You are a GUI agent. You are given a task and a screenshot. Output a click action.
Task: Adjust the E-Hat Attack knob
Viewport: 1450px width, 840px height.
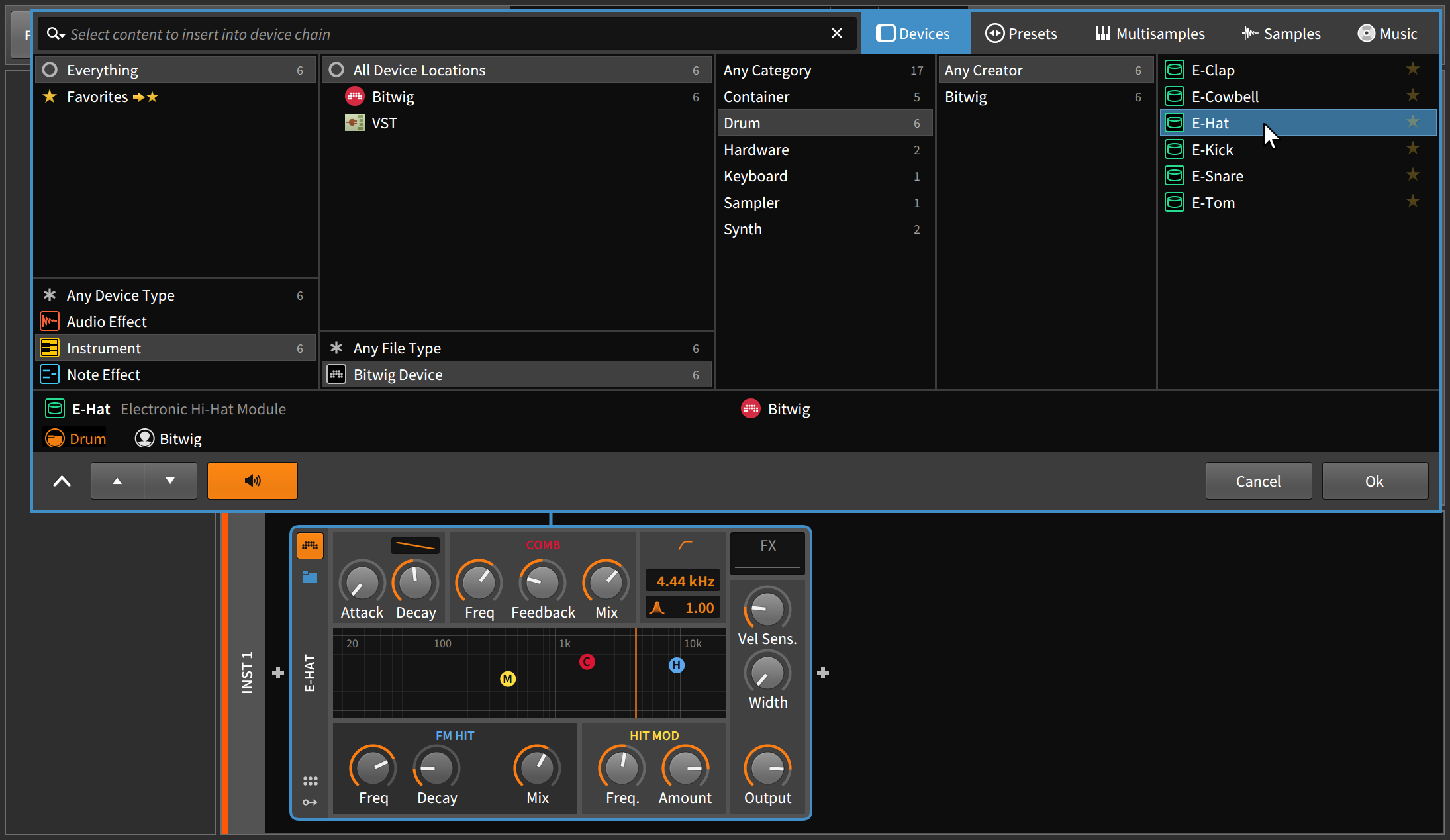[362, 583]
